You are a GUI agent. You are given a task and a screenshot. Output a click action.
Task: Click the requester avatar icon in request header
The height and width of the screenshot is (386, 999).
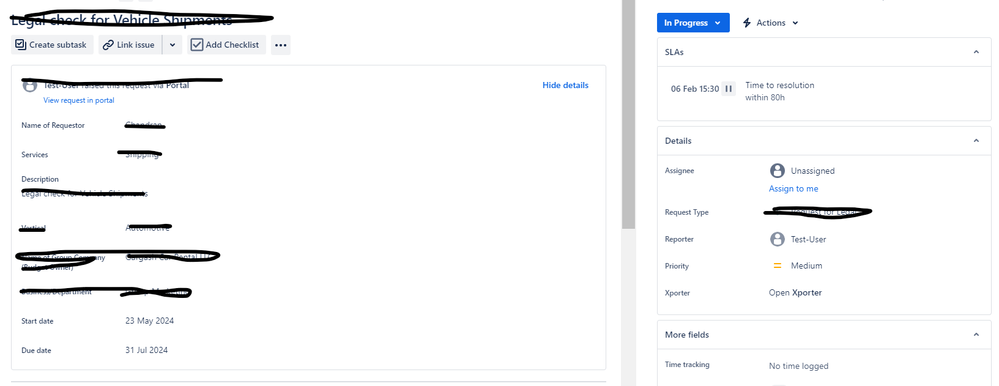(29, 85)
